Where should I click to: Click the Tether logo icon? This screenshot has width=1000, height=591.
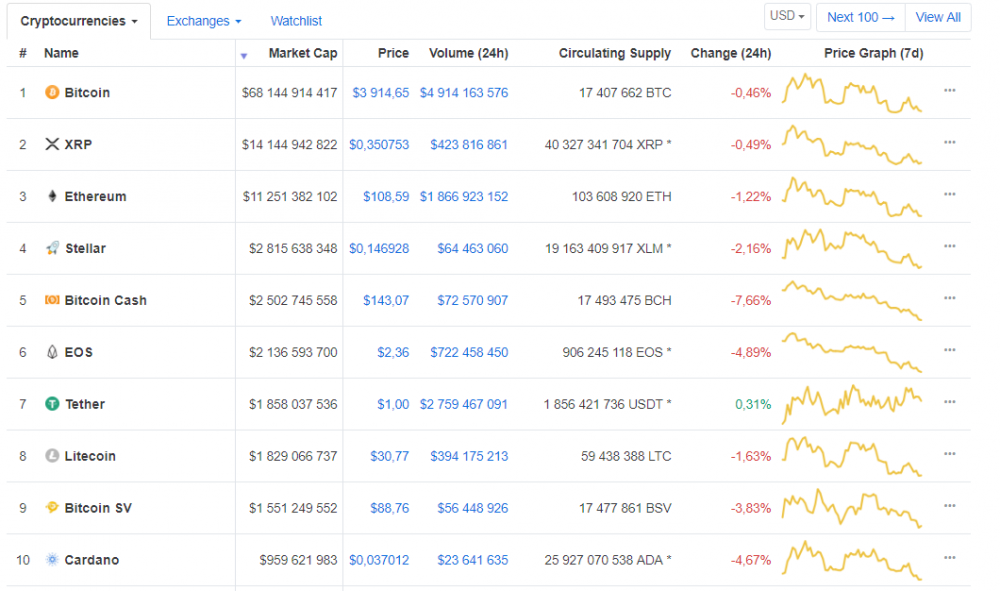pyautogui.click(x=52, y=404)
